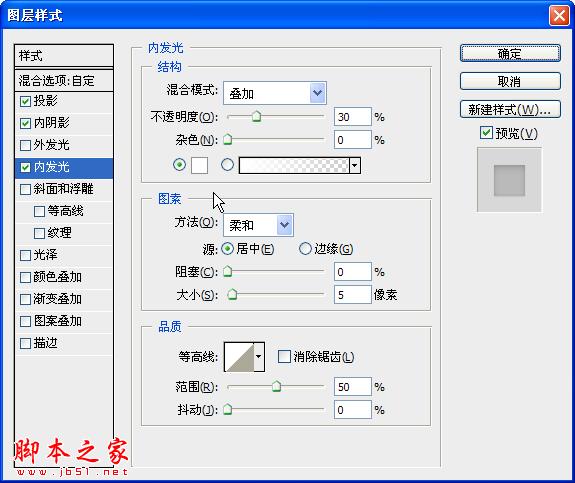Select the 居中(E) source radio button

(228, 249)
